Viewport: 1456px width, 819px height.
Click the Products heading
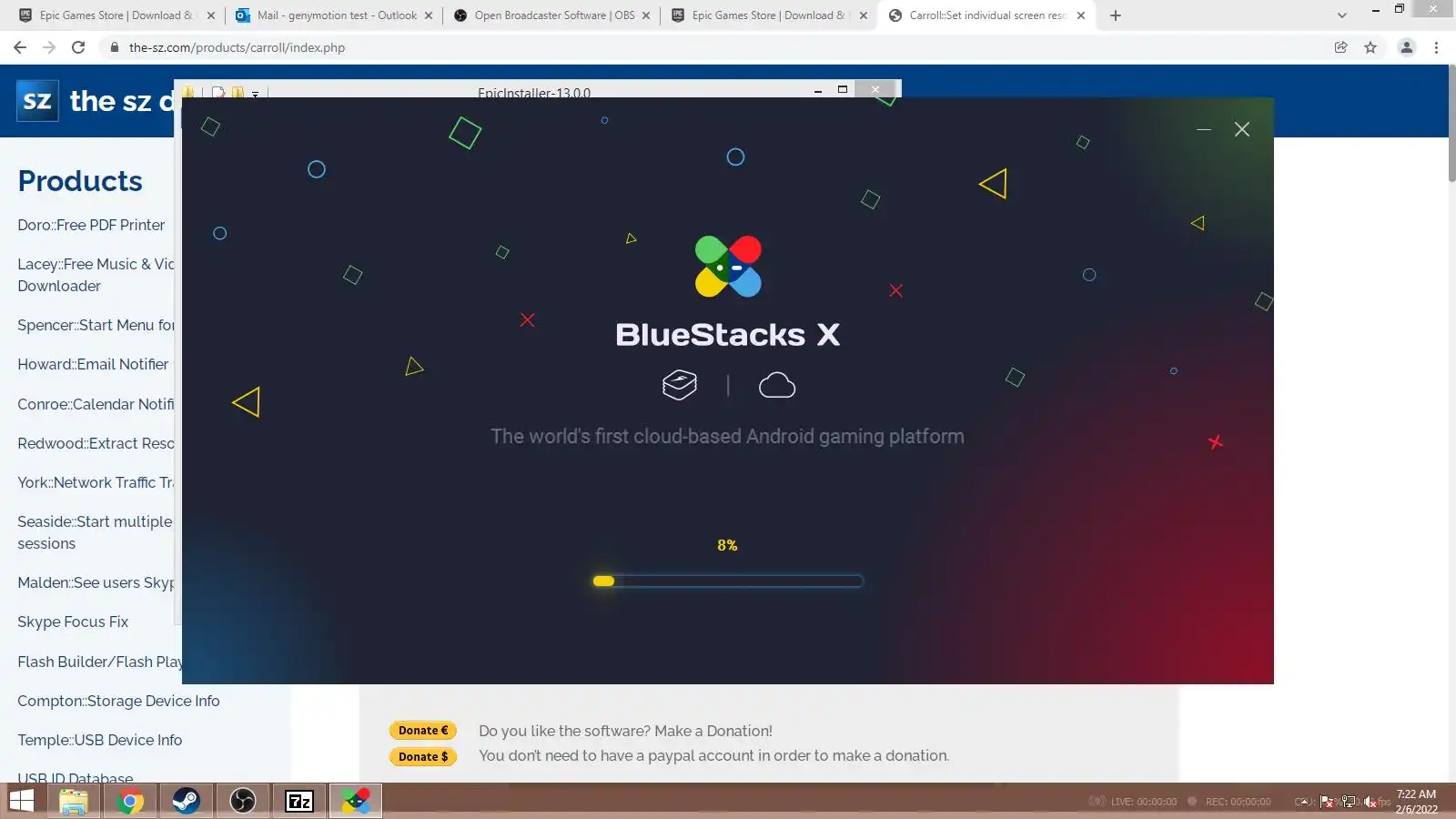pos(80,181)
